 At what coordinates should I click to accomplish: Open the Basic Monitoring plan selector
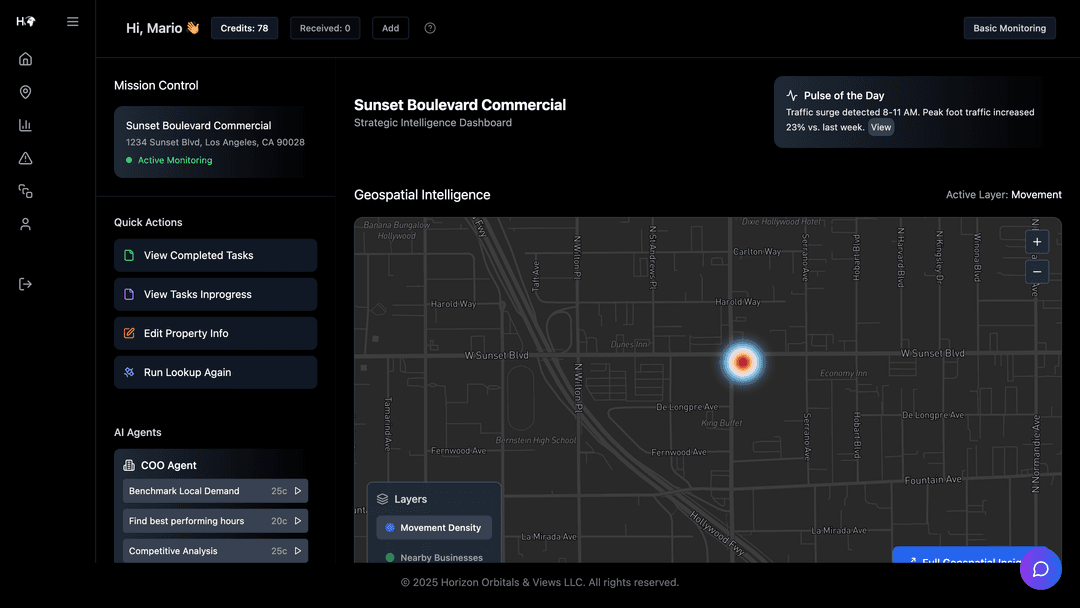click(x=1009, y=28)
